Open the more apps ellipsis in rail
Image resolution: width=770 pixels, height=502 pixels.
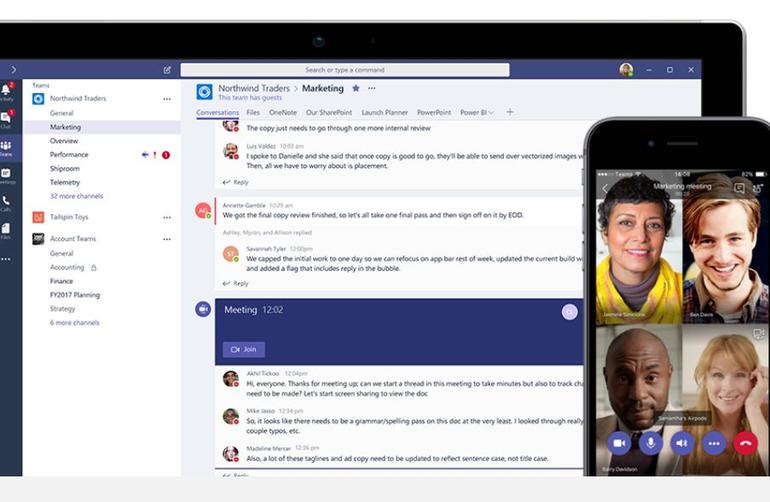point(6,259)
